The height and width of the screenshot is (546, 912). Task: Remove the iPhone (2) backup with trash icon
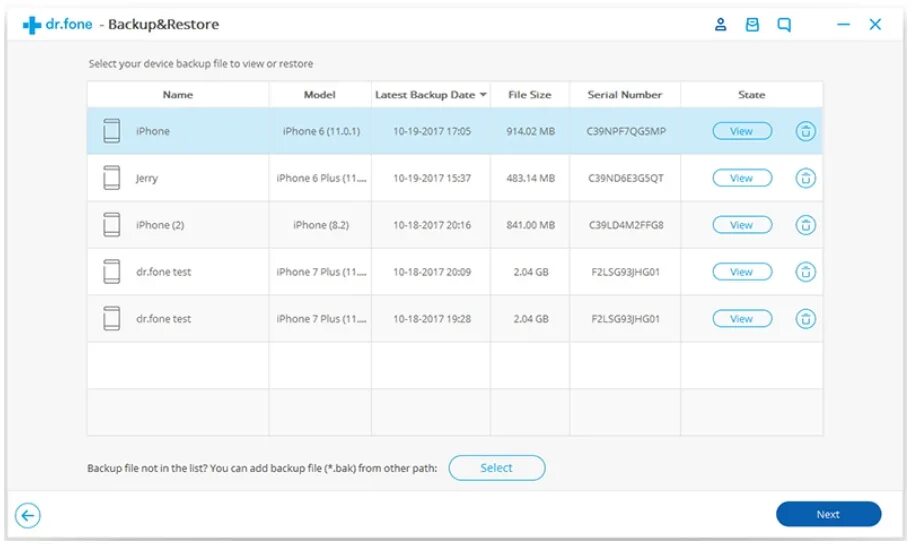point(806,225)
